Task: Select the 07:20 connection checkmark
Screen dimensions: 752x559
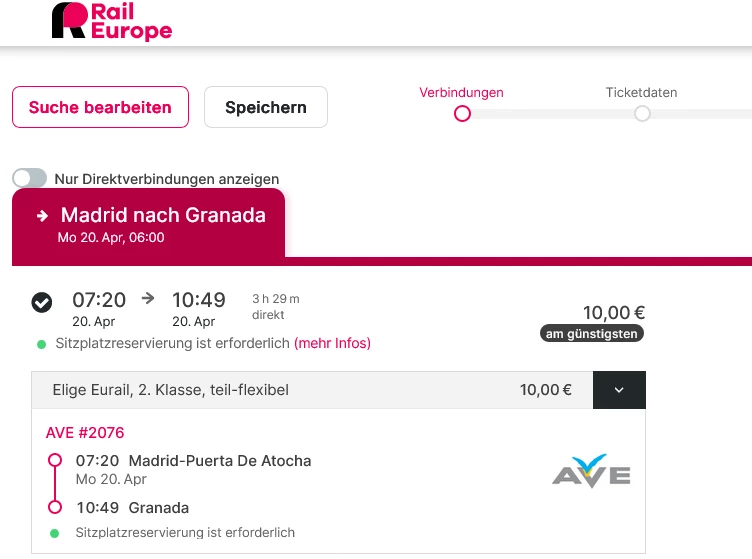Action: point(42,302)
